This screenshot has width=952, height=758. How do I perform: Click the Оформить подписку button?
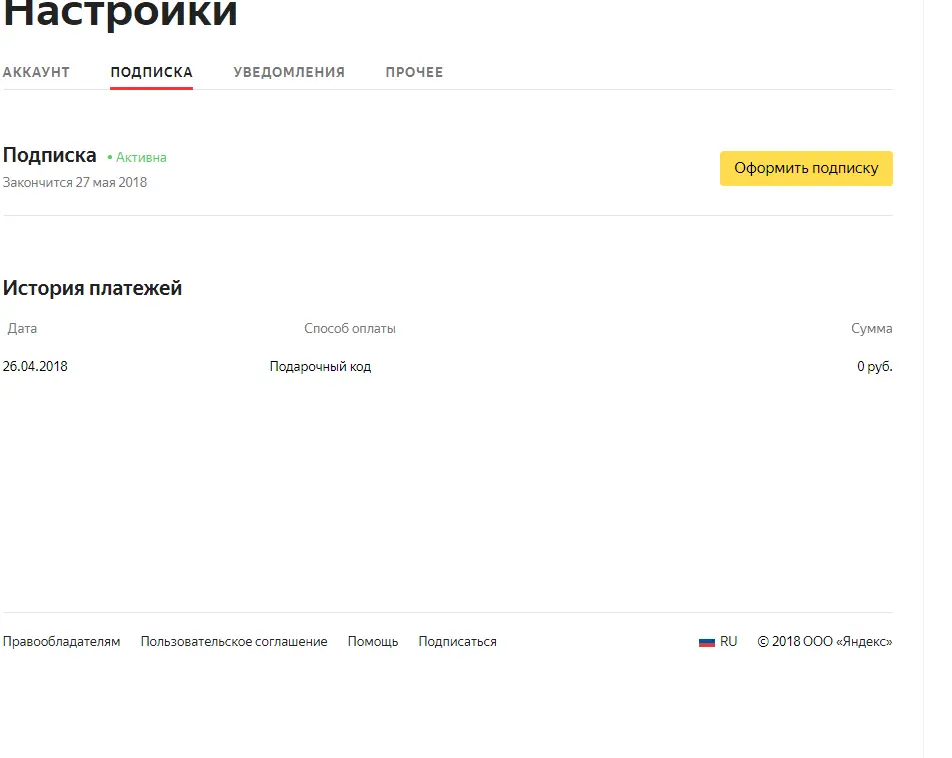click(806, 168)
